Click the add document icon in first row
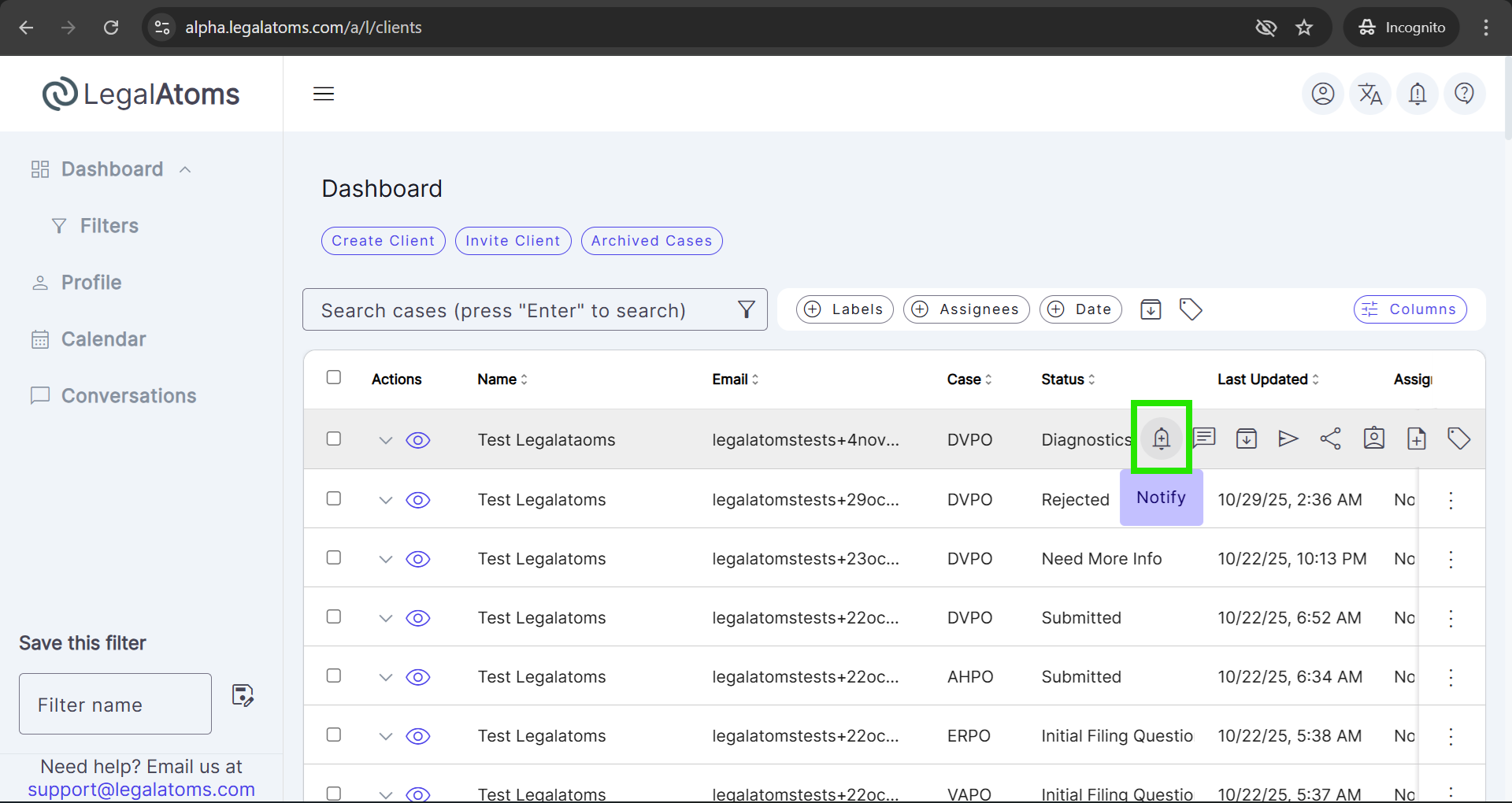The height and width of the screenshot is (803, 1512). pyautogui.click(x=1416, y=439)
